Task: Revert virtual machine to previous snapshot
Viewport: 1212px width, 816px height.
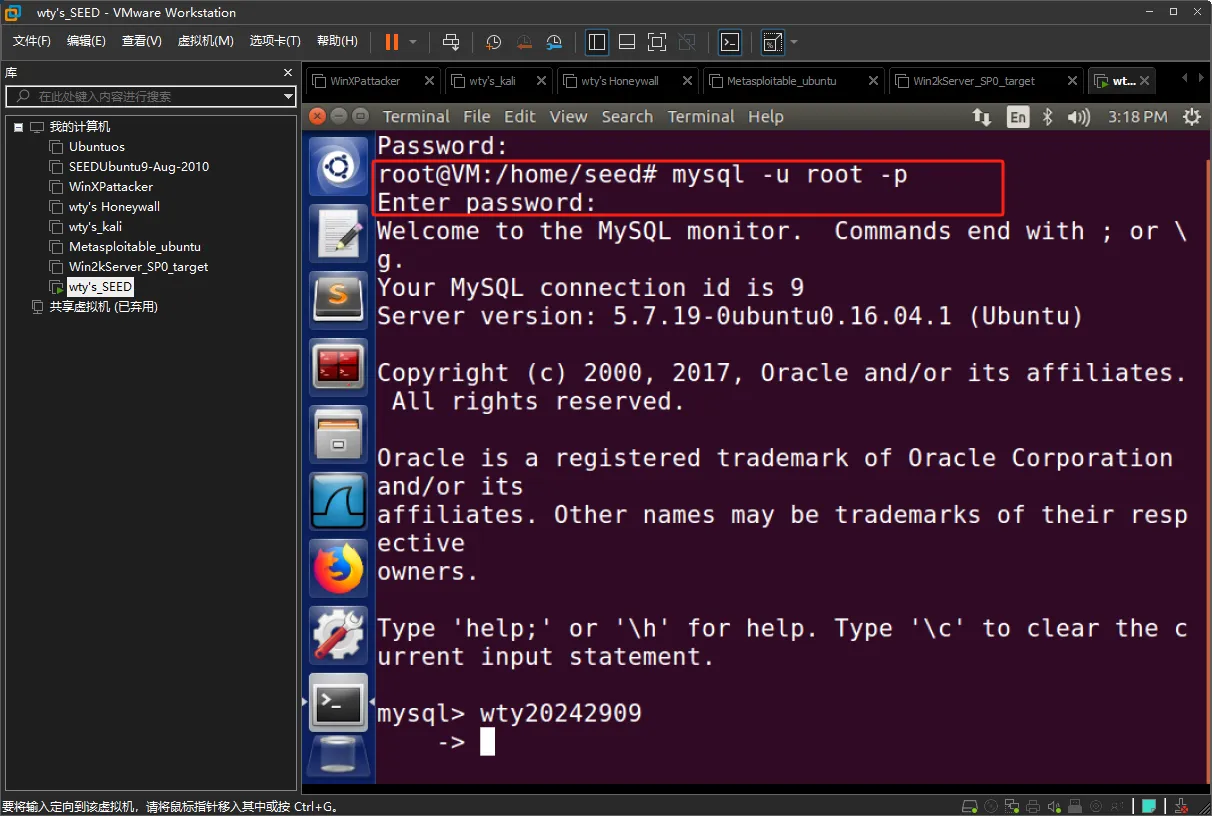Action: pyautogui.click(x=524, y=42)
